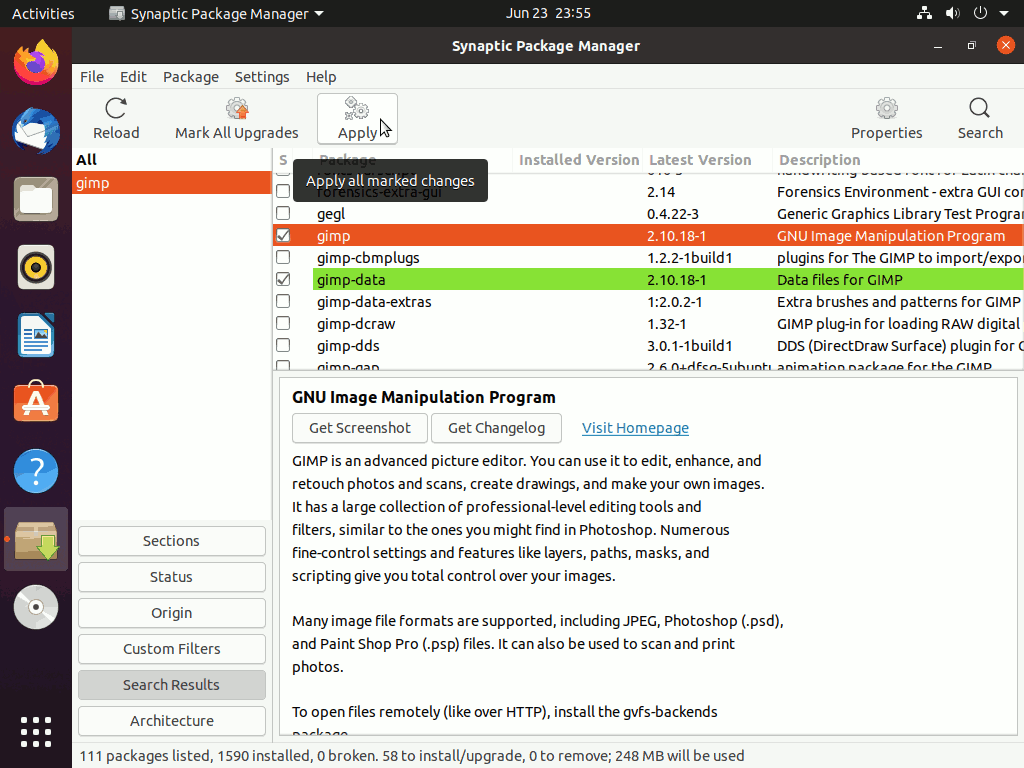Open Synaptic Package Manager app menu dropdown

point(216,14)
